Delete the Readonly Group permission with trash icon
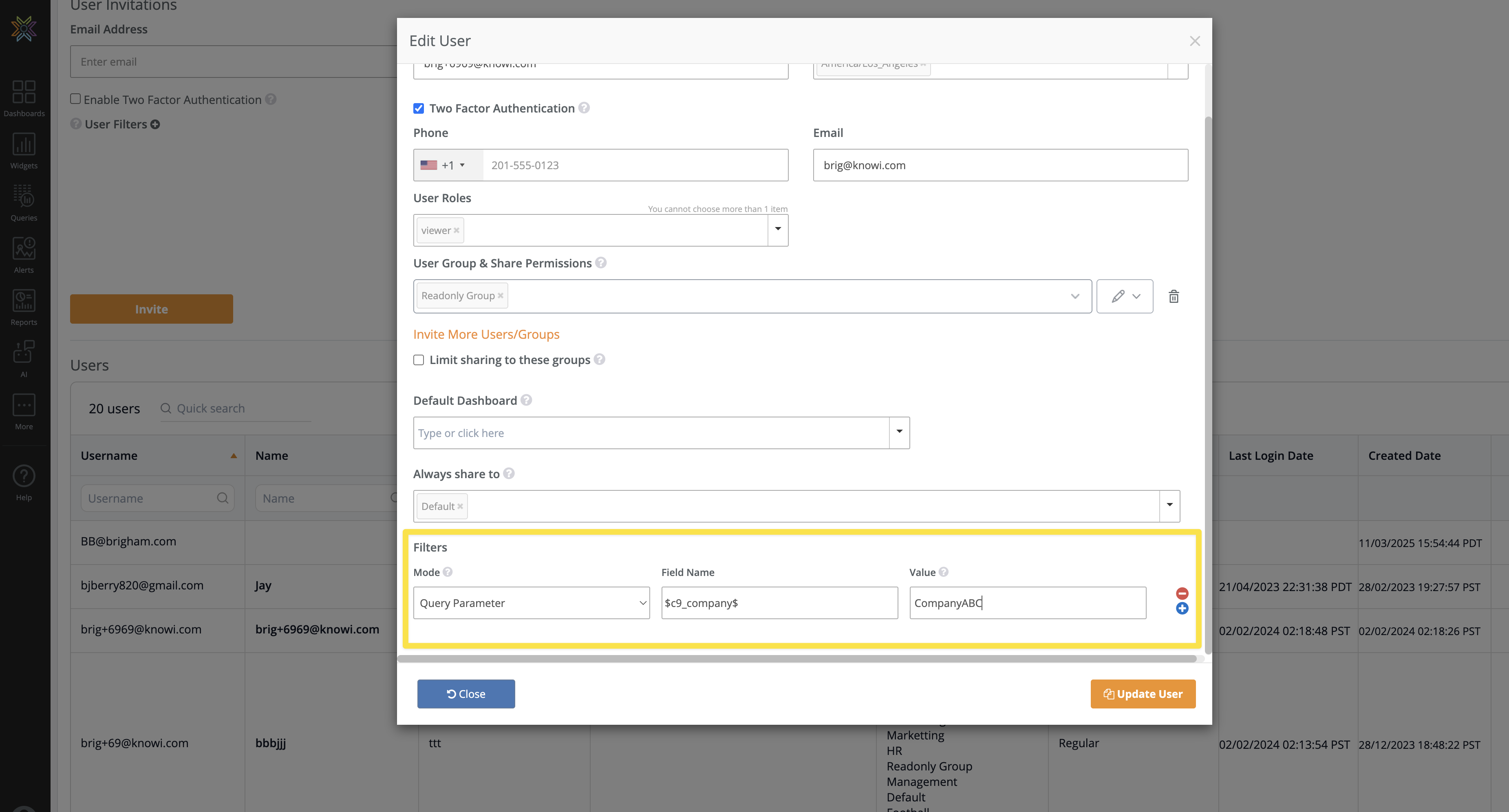1509x812 pixels. pos(1174,296)
